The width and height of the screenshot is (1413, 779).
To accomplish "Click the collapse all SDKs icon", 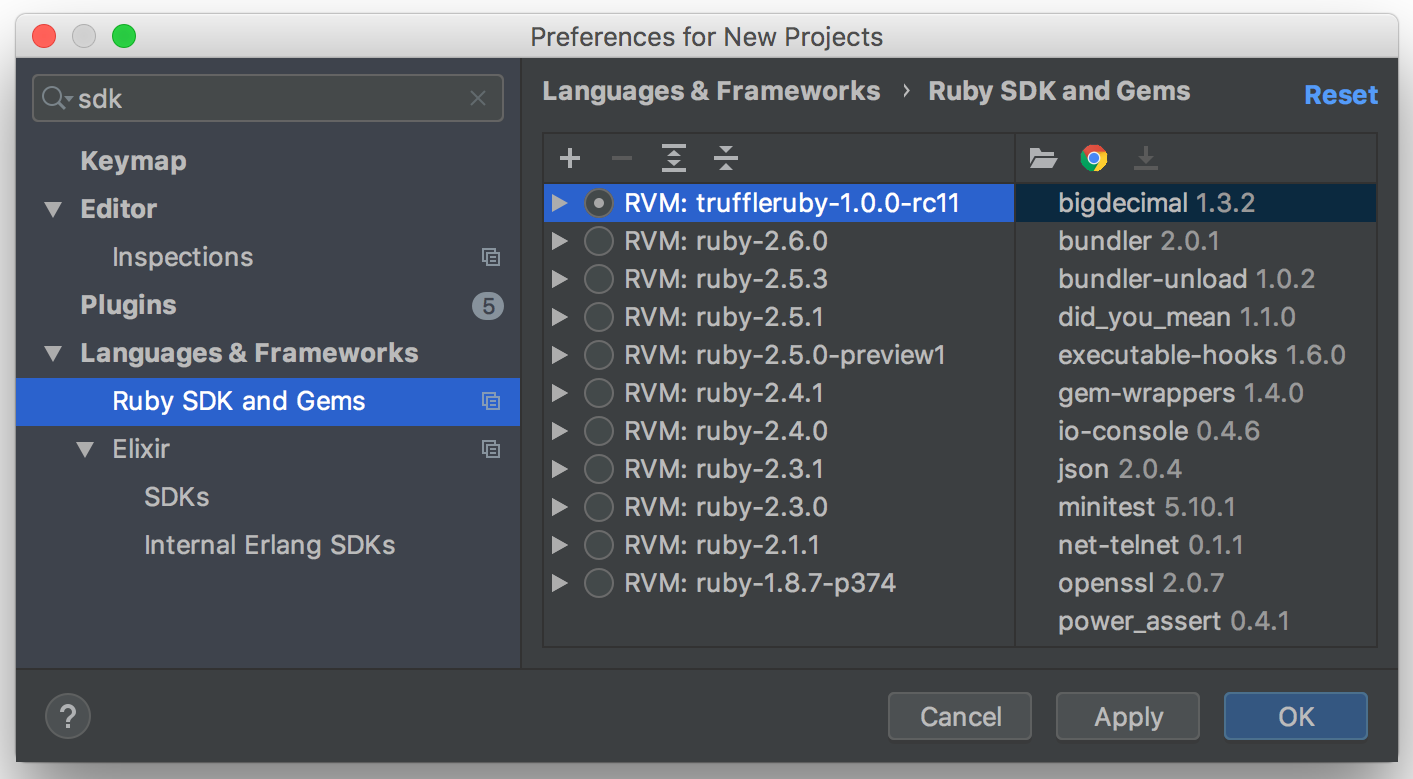I will 726,158.
